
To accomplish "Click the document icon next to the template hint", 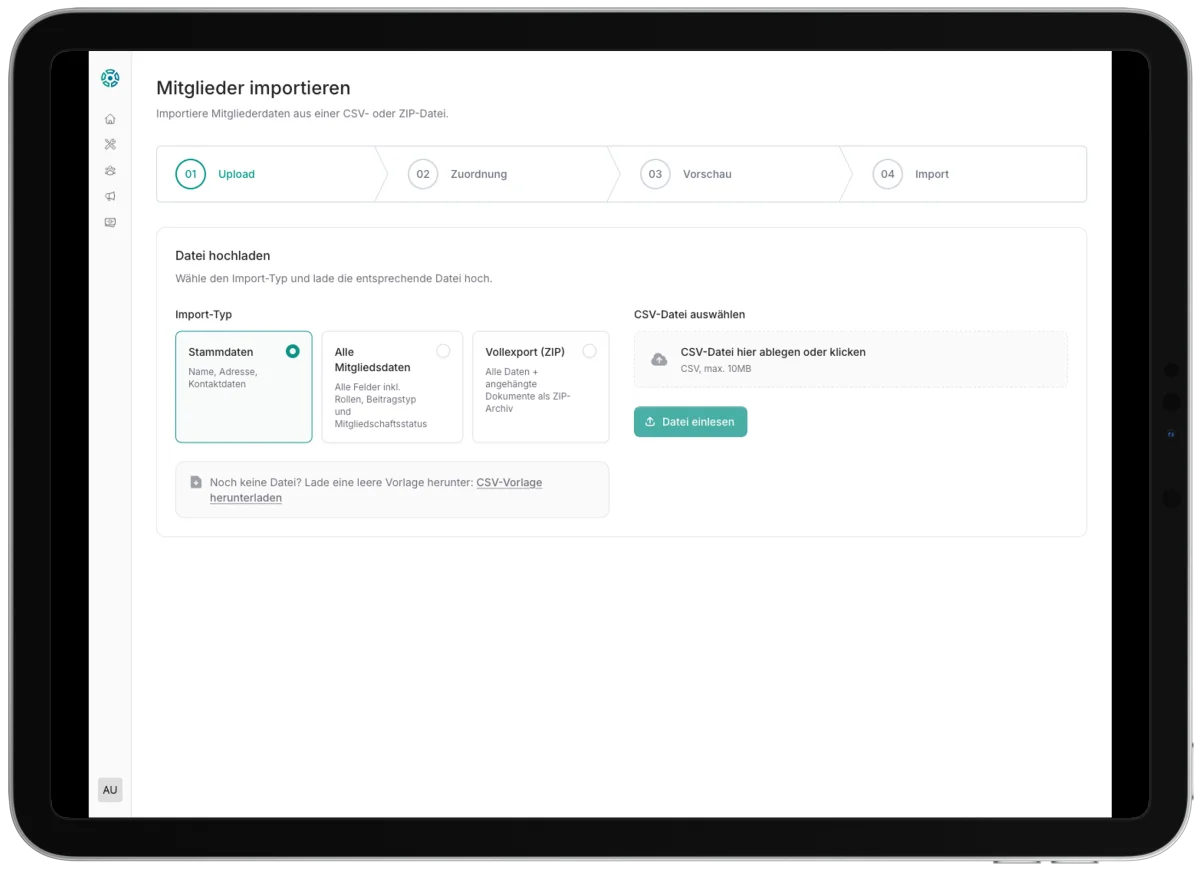I will (196, 482).
